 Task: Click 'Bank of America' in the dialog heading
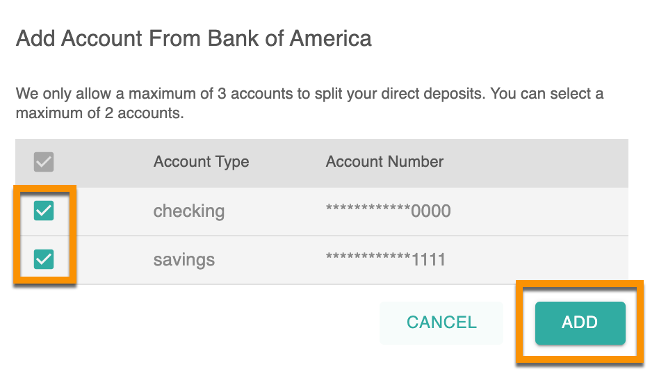[290, 39]
